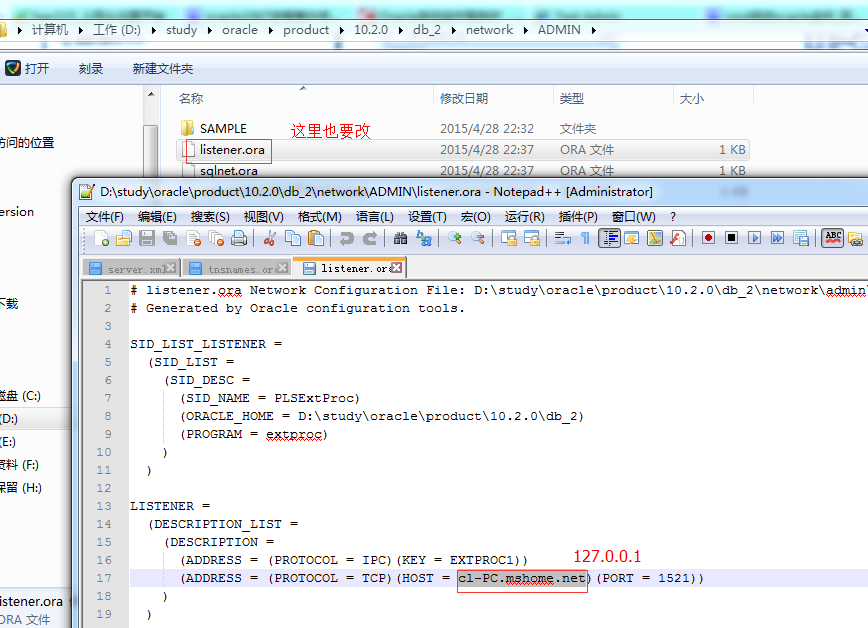Zoom out of the editor text
This screenshot has height=628, width=868.
point(478,238)
